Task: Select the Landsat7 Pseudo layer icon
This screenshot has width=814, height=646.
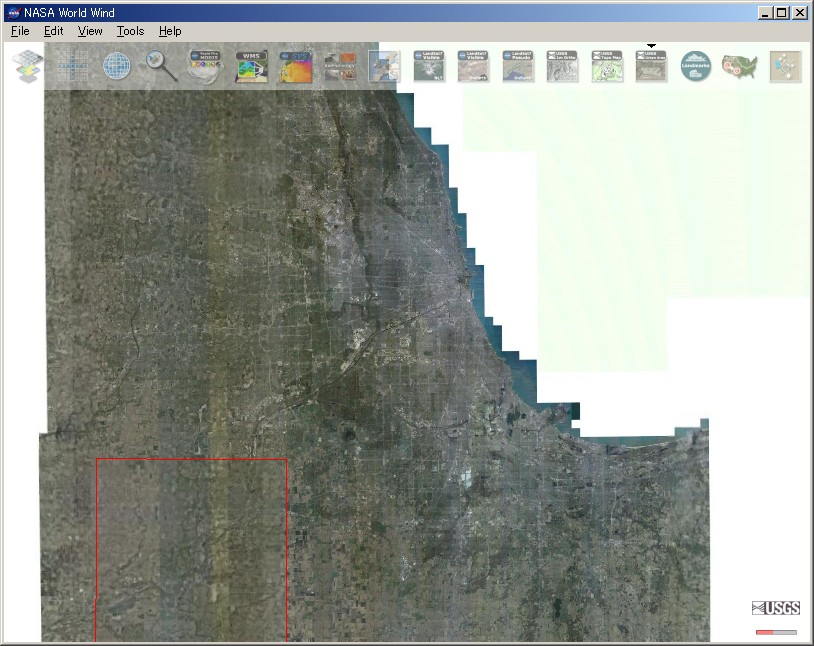Action: pyautogui.click(x=518, y=66)
